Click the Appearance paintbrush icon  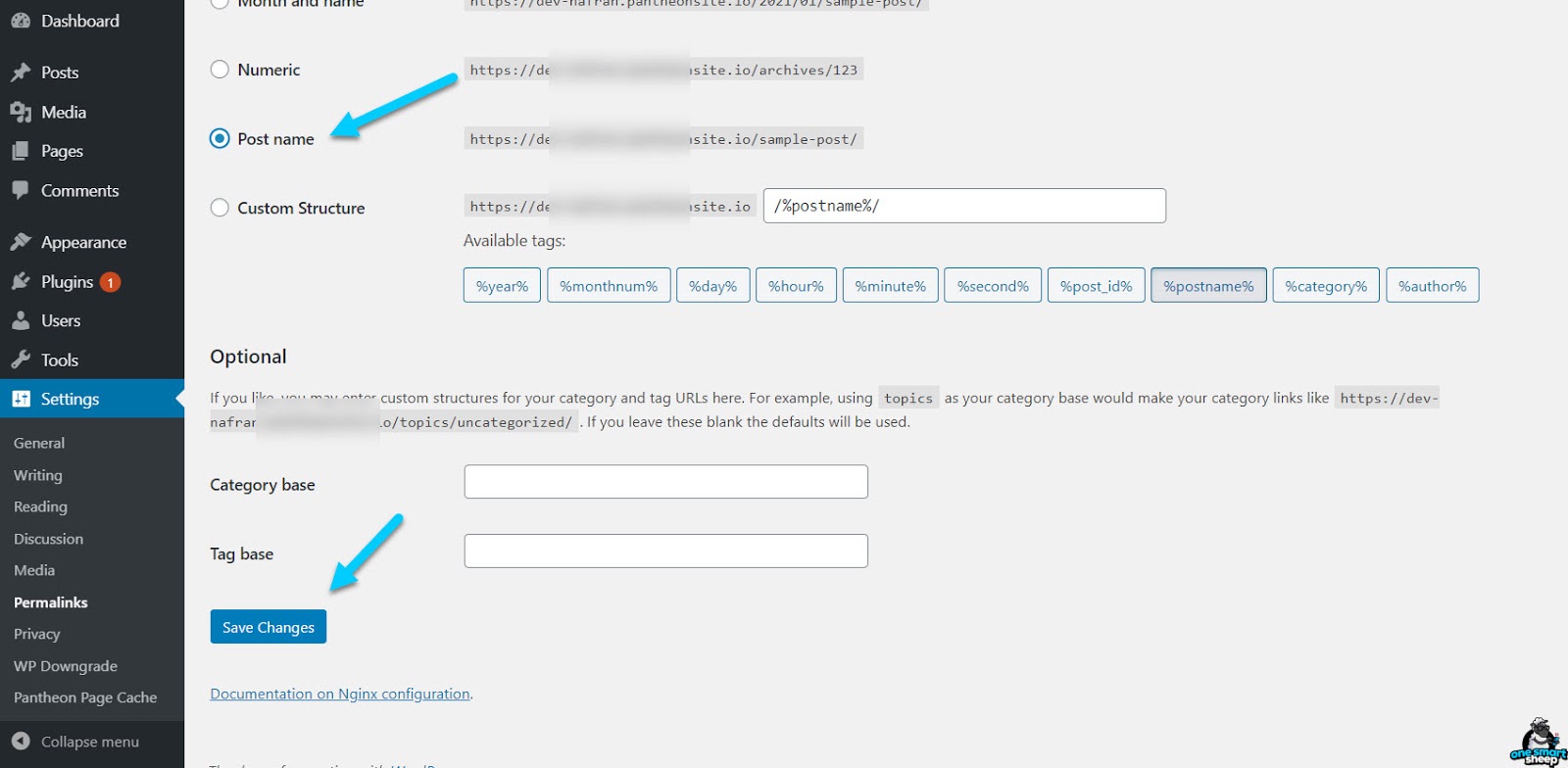tap(21, 242)
